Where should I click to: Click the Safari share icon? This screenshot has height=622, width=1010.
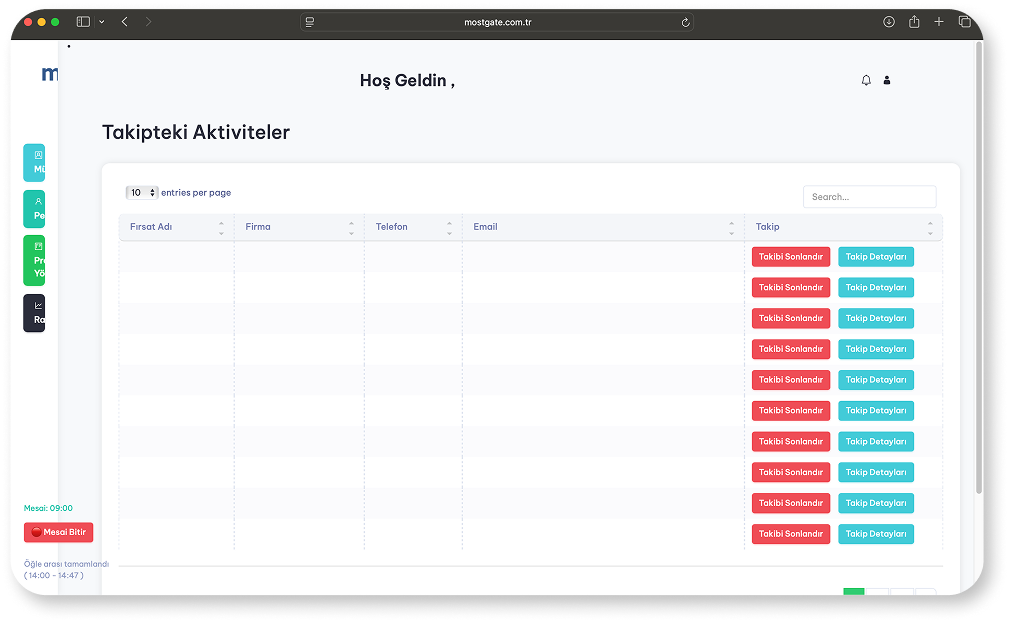(914, 22)
